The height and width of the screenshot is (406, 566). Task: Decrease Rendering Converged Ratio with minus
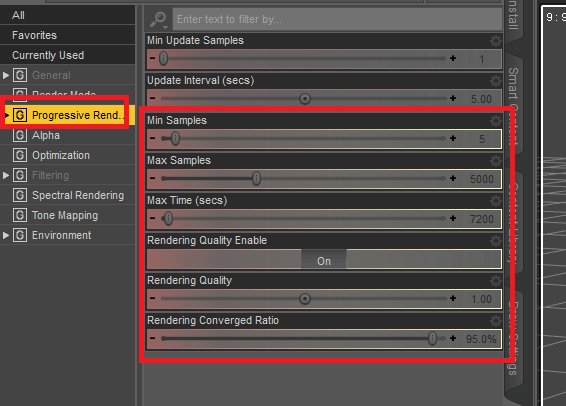pyautogui.click(x=153, y=339)
